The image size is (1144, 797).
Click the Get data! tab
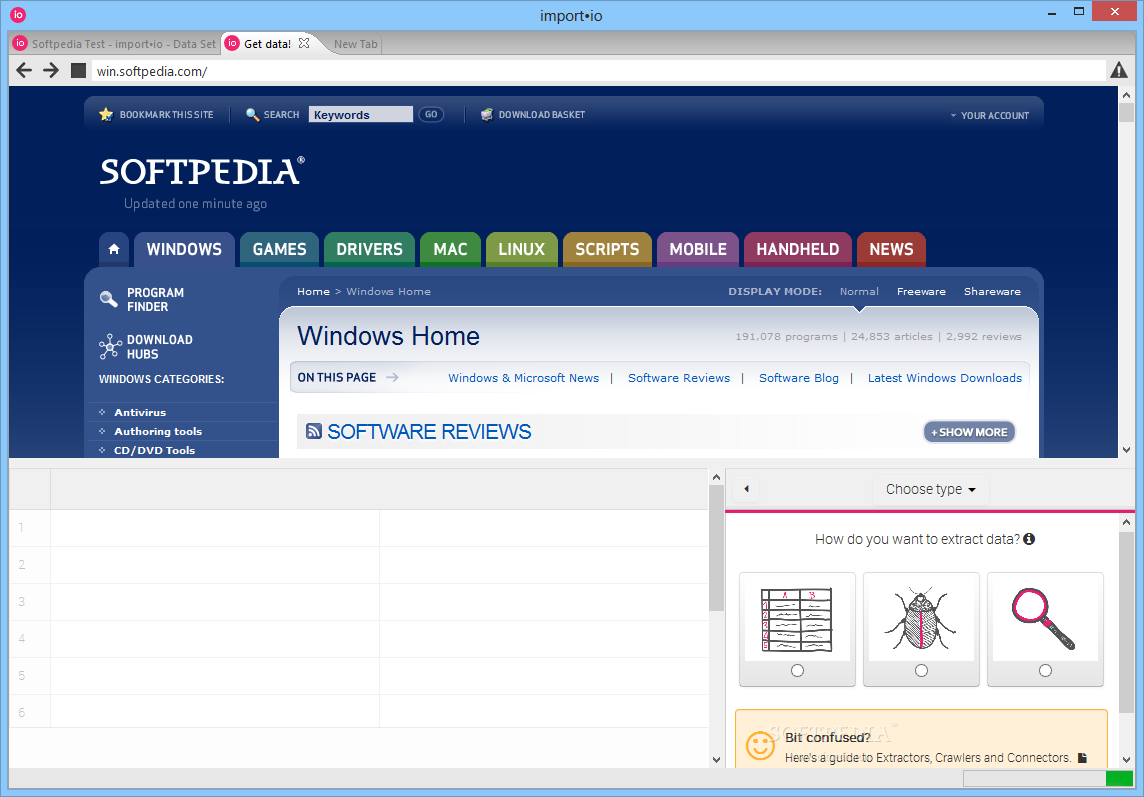point(267,44)
